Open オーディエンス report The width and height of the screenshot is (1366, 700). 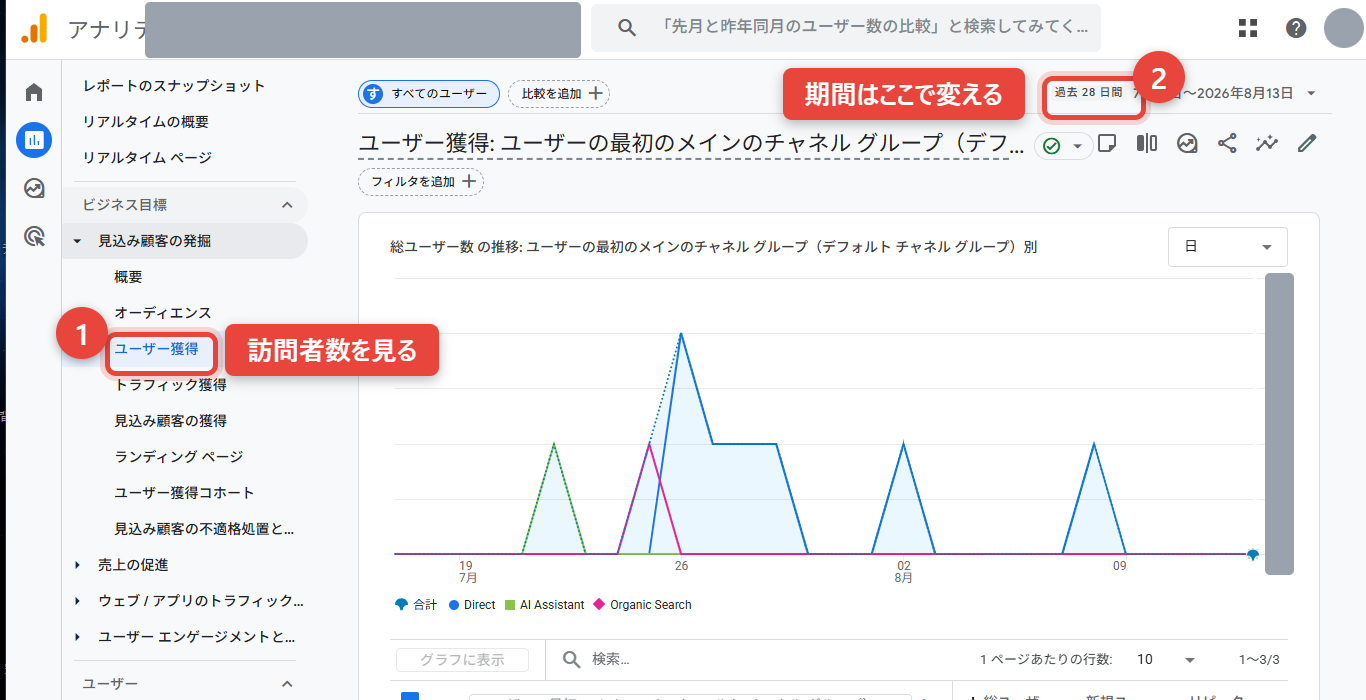pyautogui.click(x=163, y=313)
